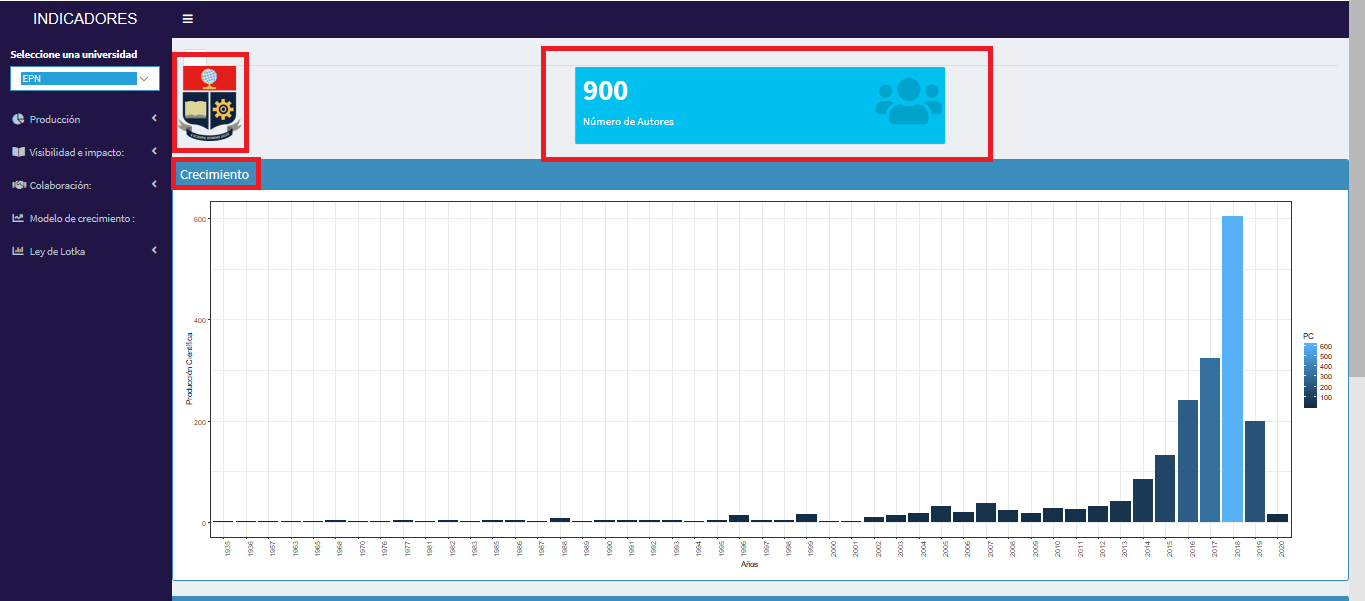Toggle the sidebar with the hamburger icon

(x=188, y=19)
